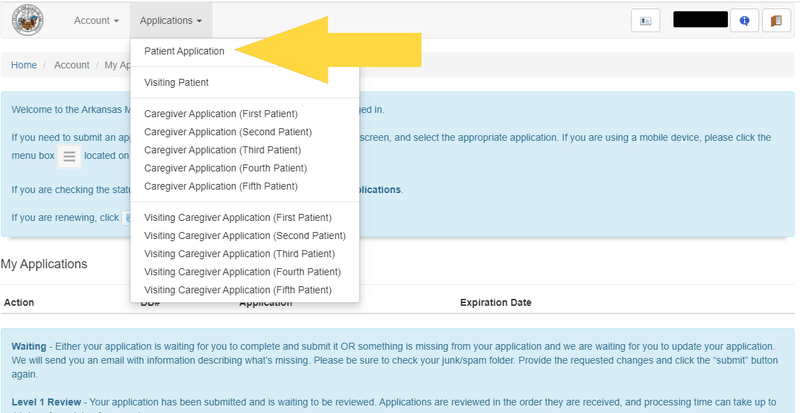
Task: Select Caregiver Application (Second Patient)
Action: (x=225, y=132)
